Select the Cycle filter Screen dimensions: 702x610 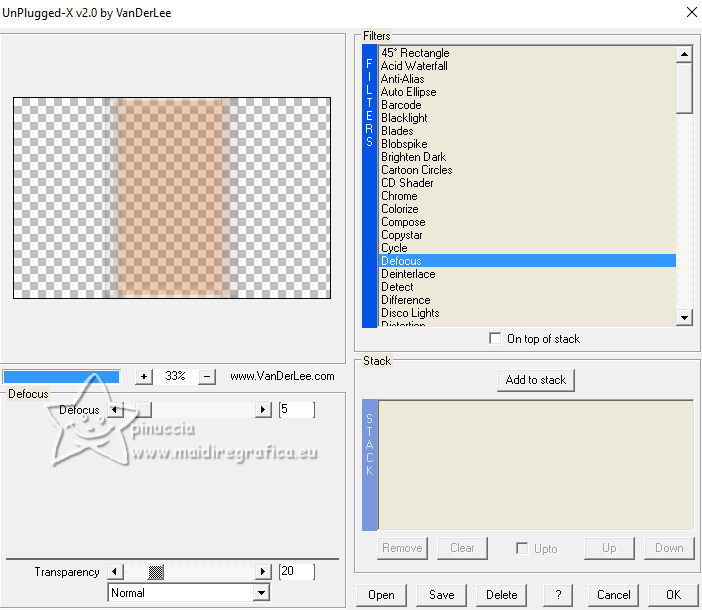pyautogui.click(x=527, y=247)
